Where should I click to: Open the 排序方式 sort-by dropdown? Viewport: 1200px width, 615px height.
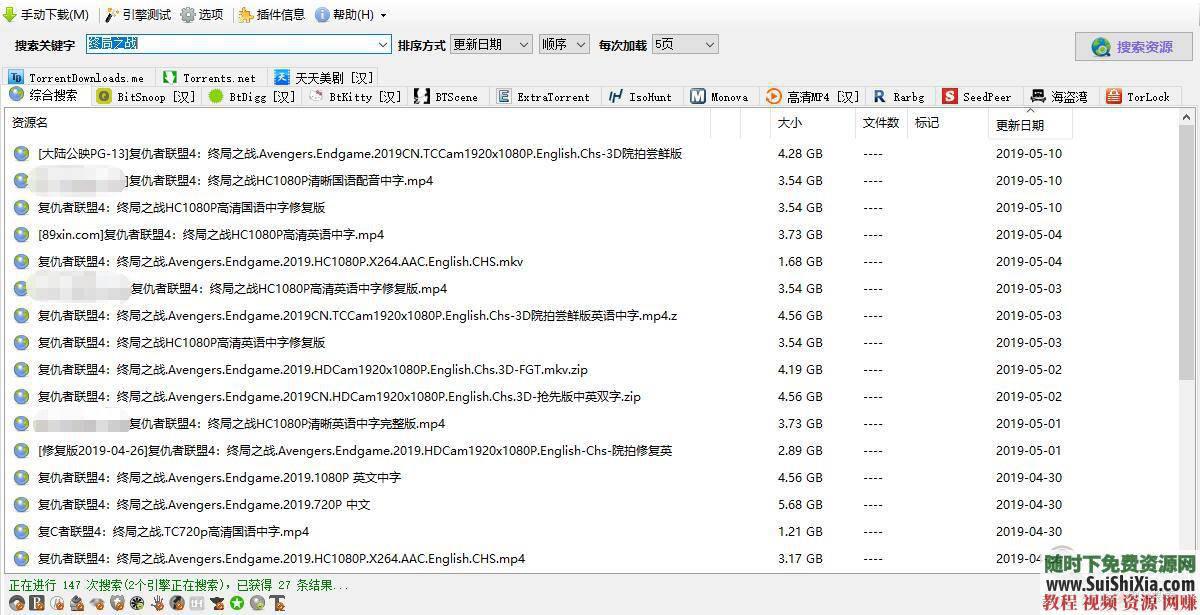(x=490, y=44)
